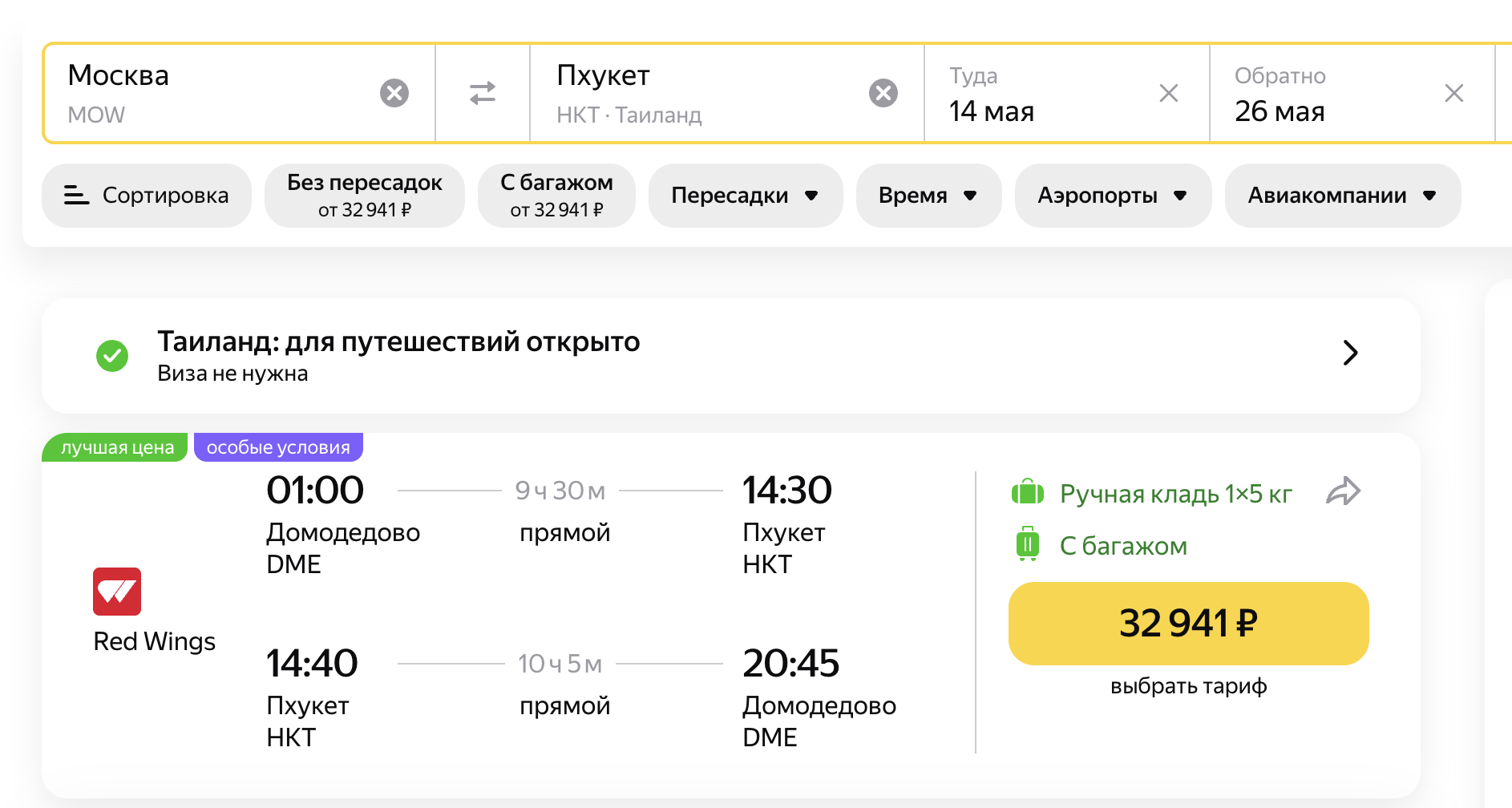Viewport: 1512px width, 808px height.
Task: Toggle the С багажом filter
Action: click(556, 196)
